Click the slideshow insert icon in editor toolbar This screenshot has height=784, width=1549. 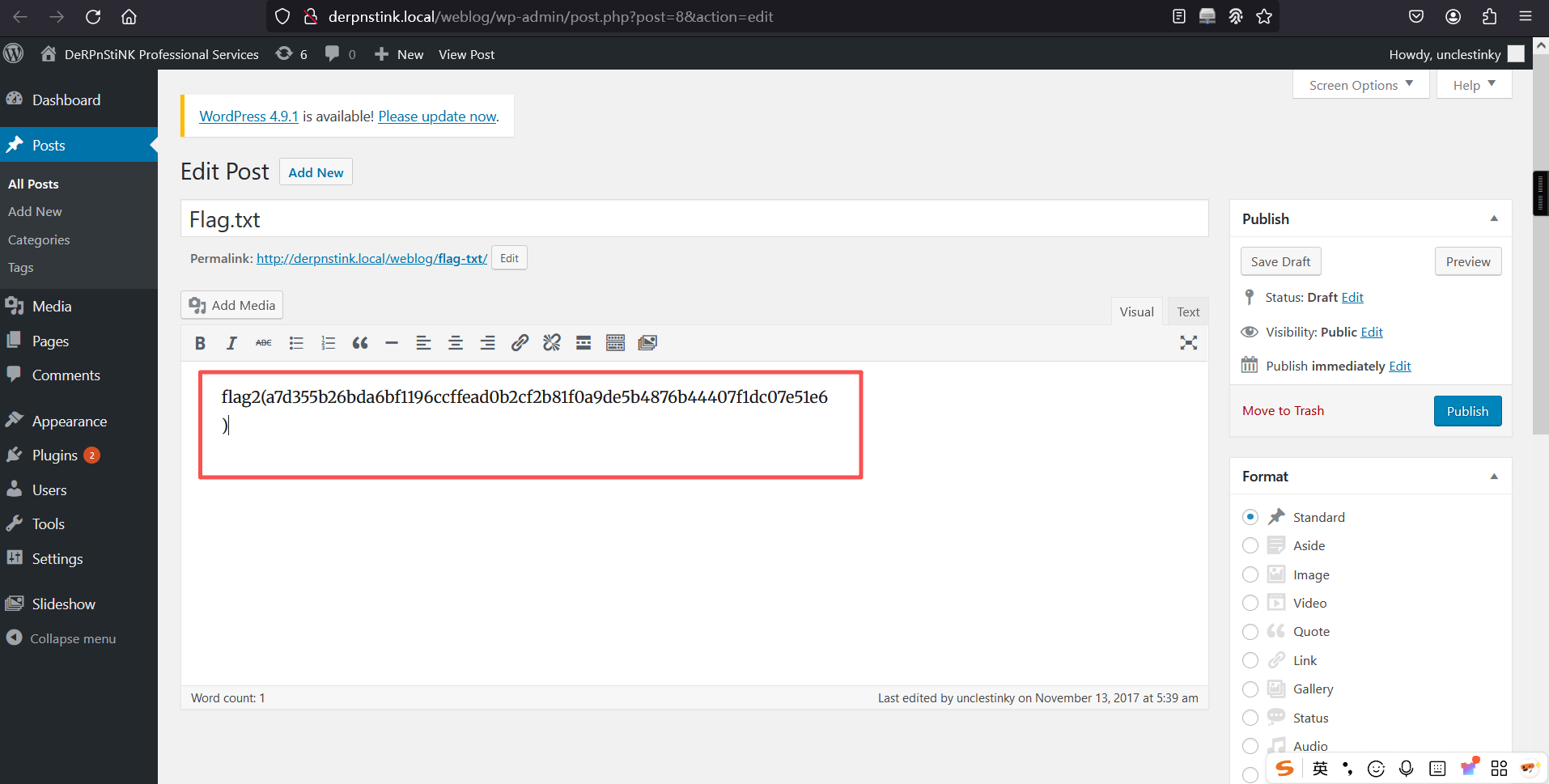pos(647,343)
